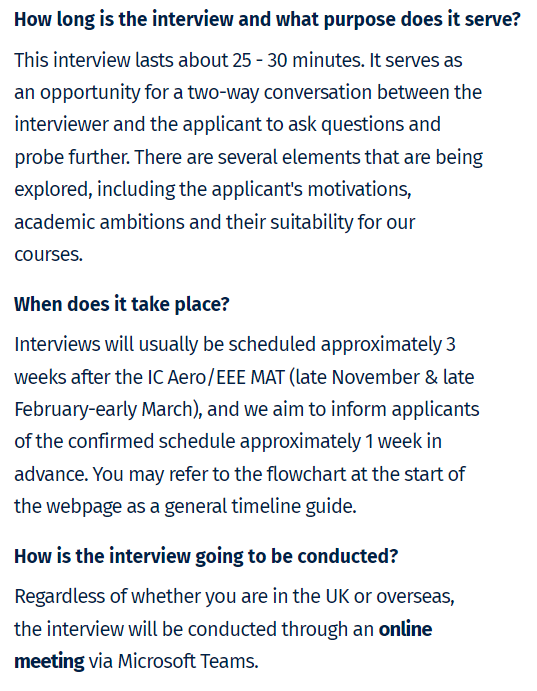Click the bold word "online"
This screenshot has width=537, height=691.
405,629
